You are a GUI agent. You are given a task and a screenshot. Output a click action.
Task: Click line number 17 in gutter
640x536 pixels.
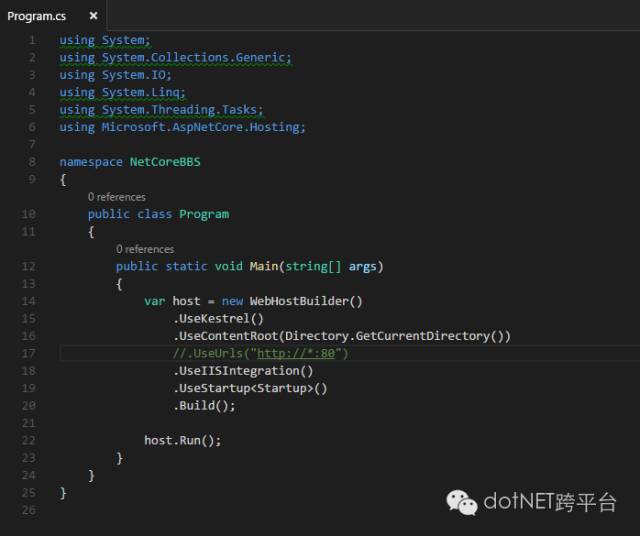29,353
